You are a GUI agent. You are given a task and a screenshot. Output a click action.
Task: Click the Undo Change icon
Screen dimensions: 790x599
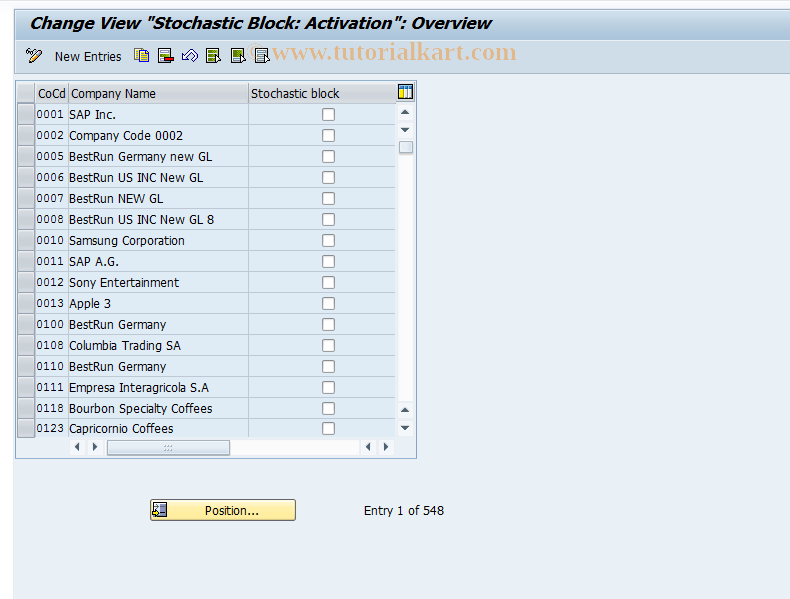(x=189, y=55)
